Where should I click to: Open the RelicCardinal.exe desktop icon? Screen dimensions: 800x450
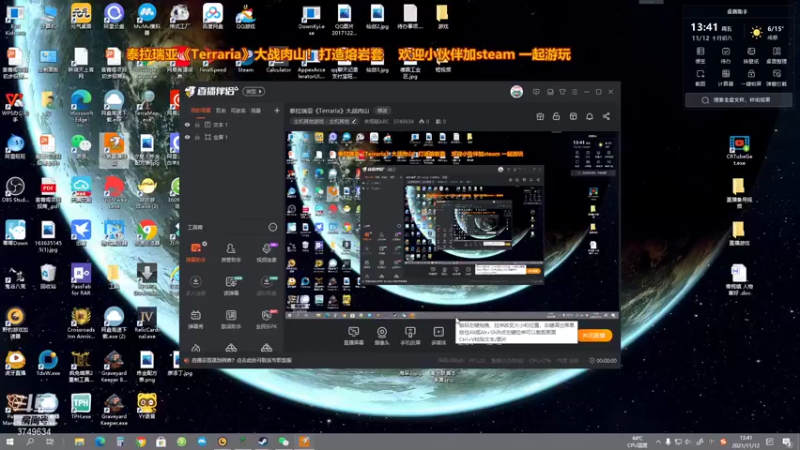click(146, 323)
